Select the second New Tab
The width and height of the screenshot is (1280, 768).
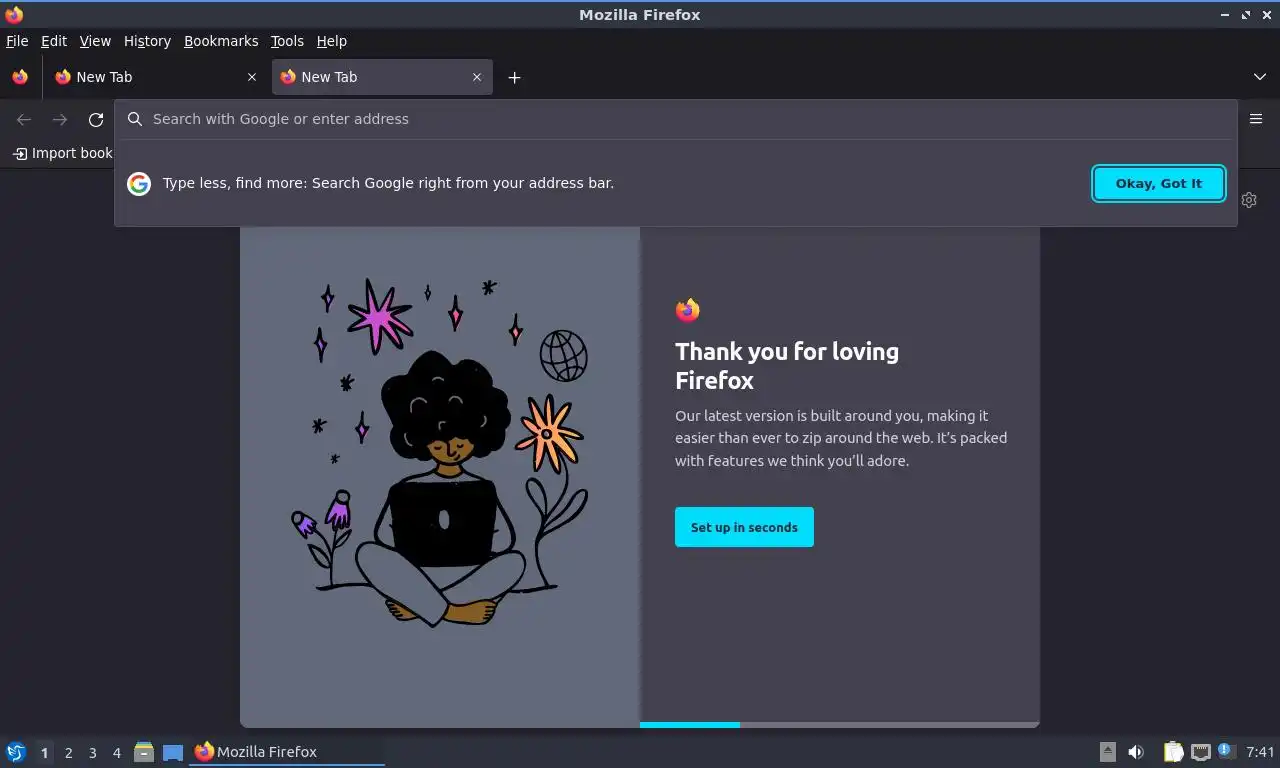click(382, 77)
